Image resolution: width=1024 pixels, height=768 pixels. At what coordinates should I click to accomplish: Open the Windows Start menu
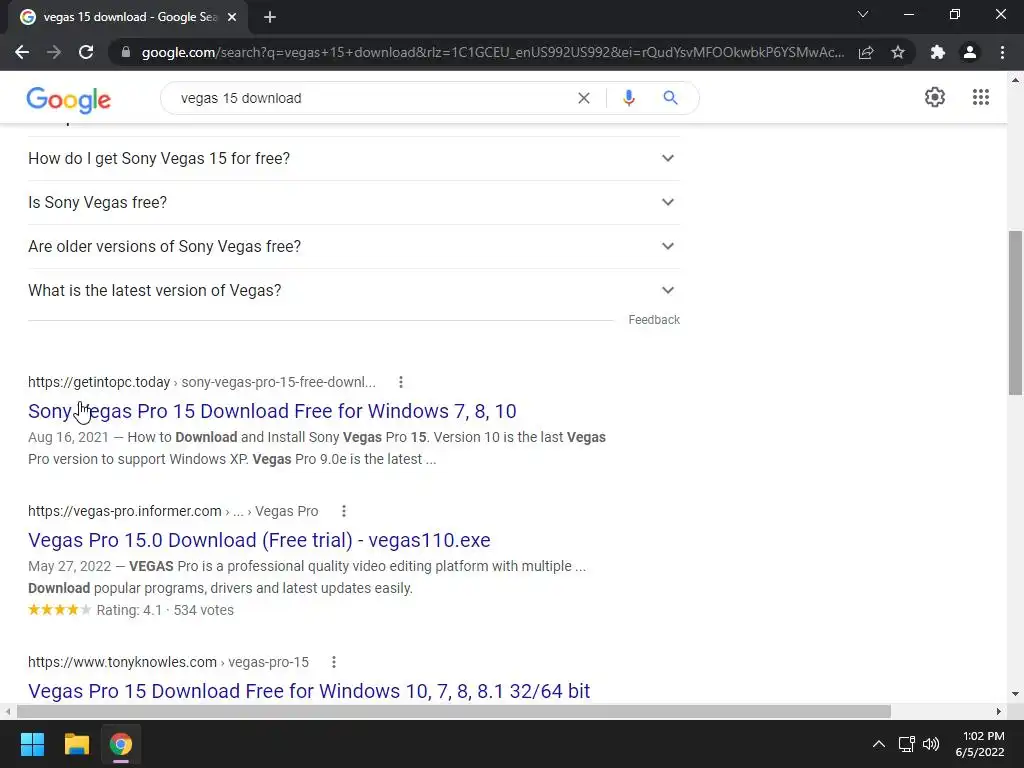(x=32, y=744)
